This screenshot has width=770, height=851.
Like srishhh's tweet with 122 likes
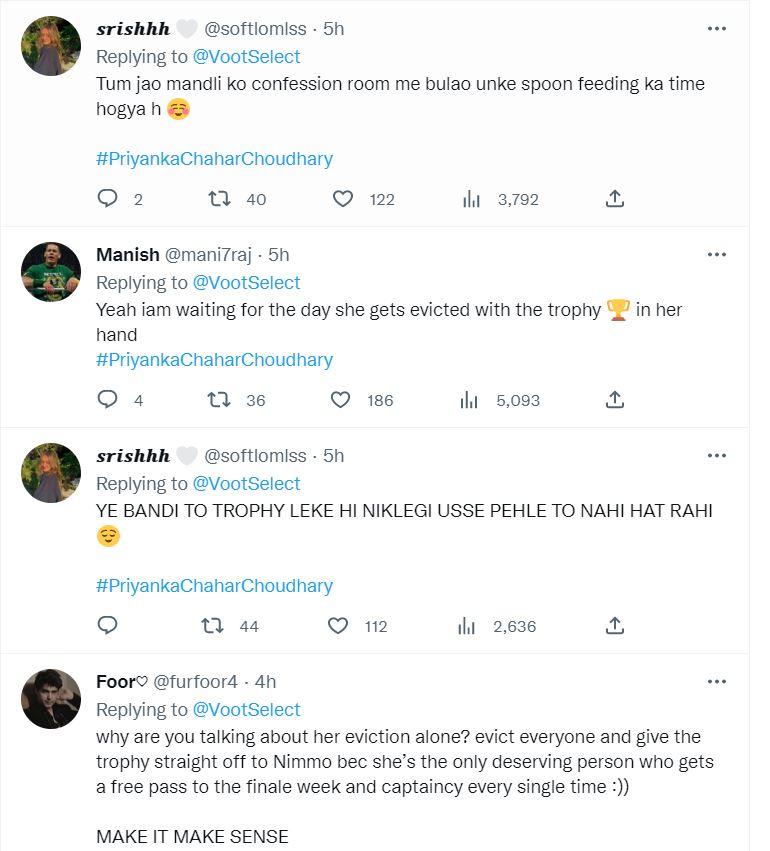coord(343,199)
